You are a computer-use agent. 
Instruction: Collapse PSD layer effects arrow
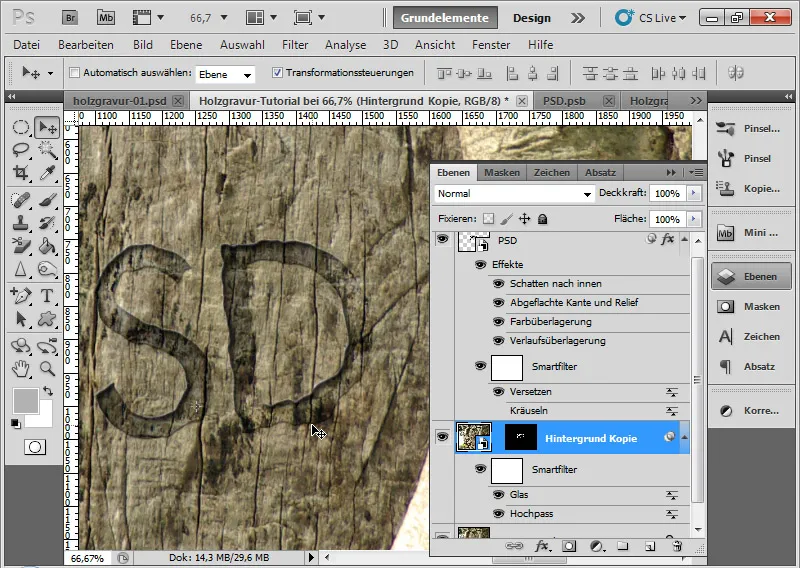pyautogui.click(x=685, y=239)
